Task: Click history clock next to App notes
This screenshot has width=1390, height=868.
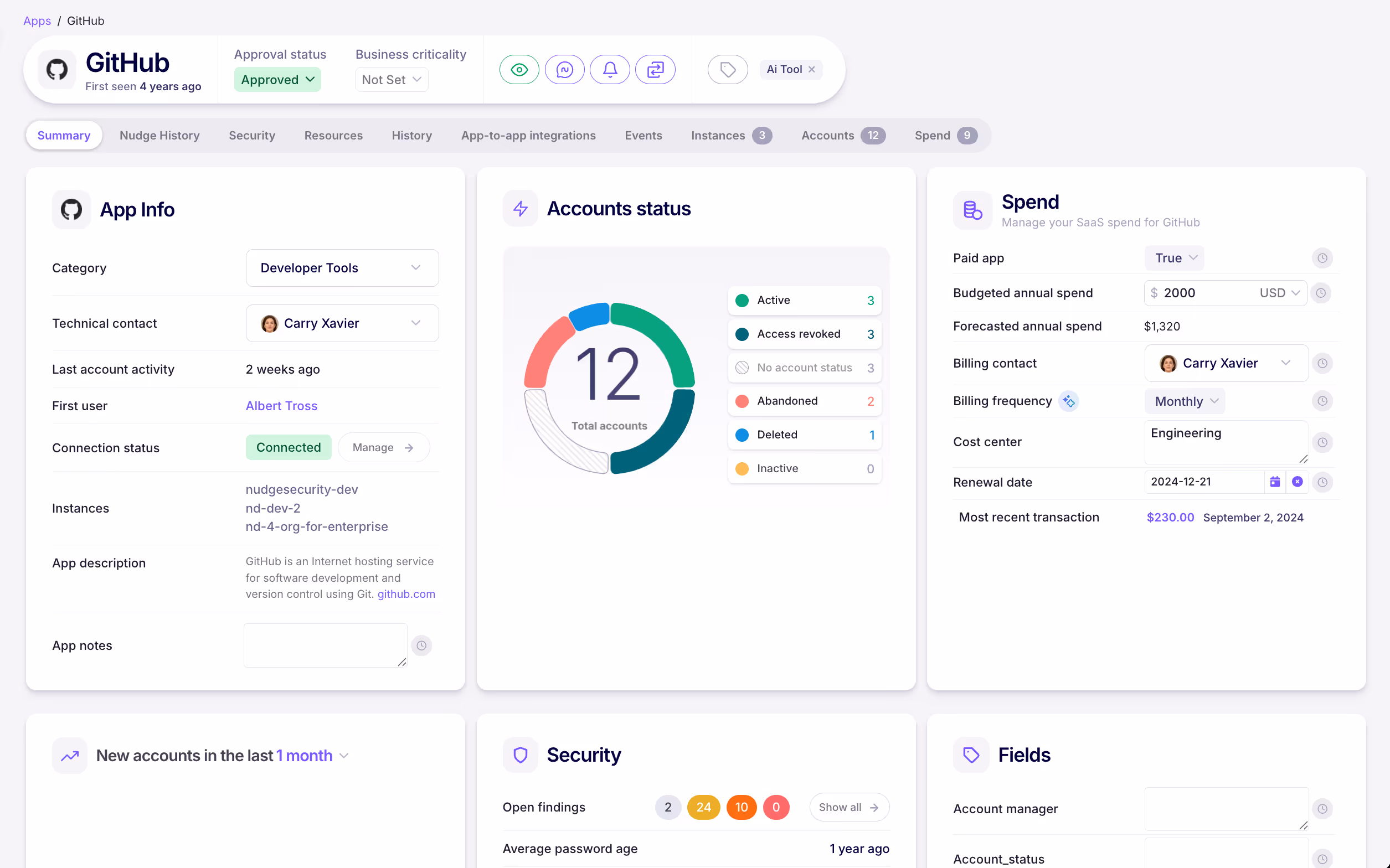Action: tap(421, 646)
